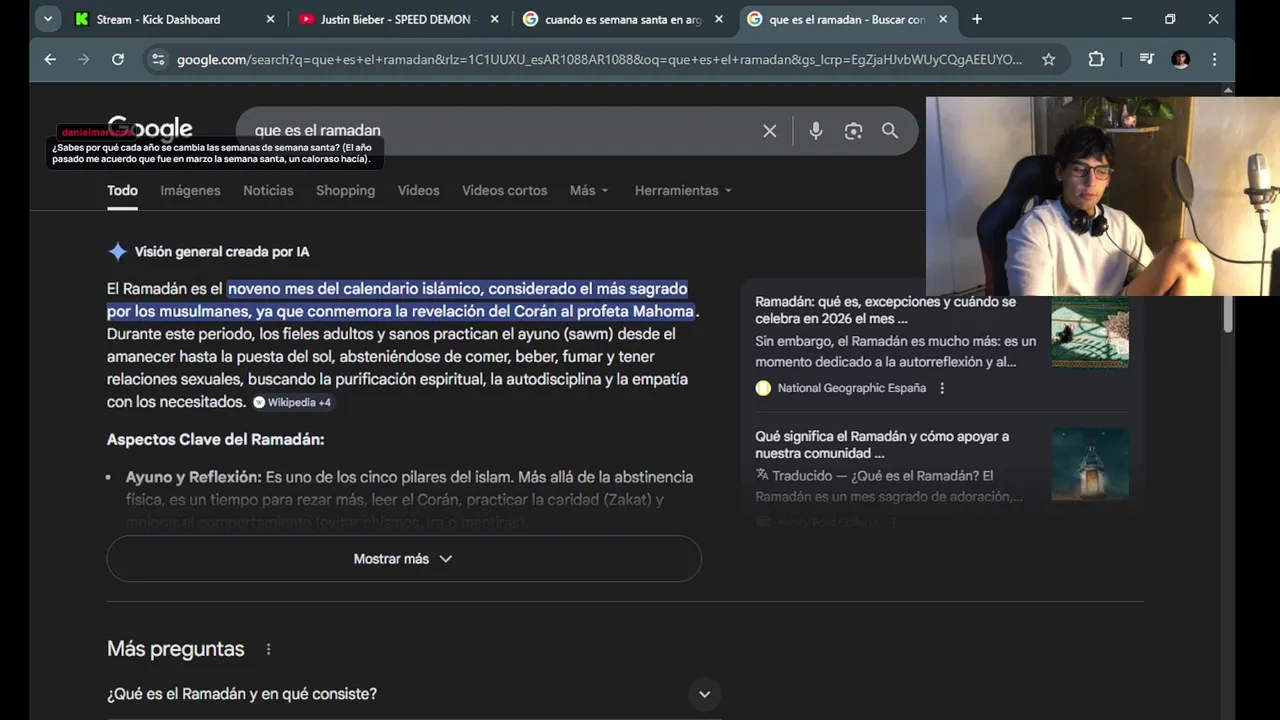Select the Videos results tab
This screenshot has width=1280, height=720.
pos(418,190)
